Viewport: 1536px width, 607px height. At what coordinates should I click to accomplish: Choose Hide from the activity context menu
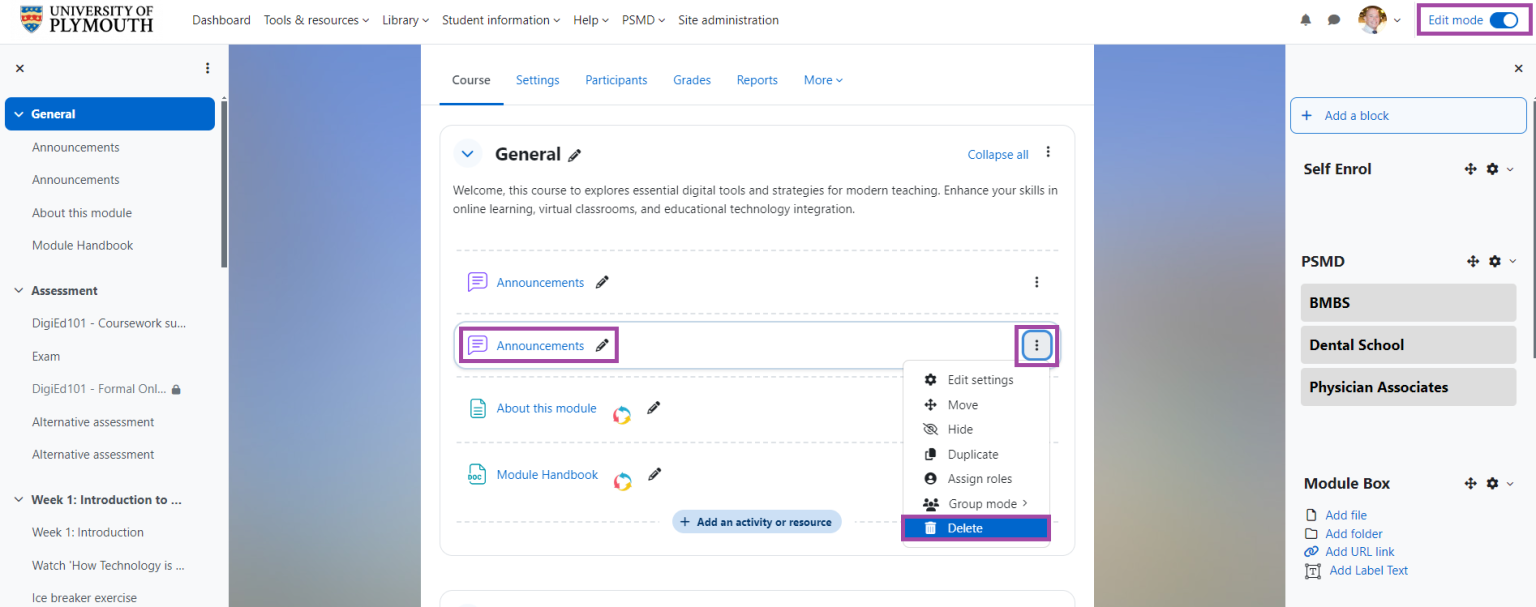[x=959, y=429]
